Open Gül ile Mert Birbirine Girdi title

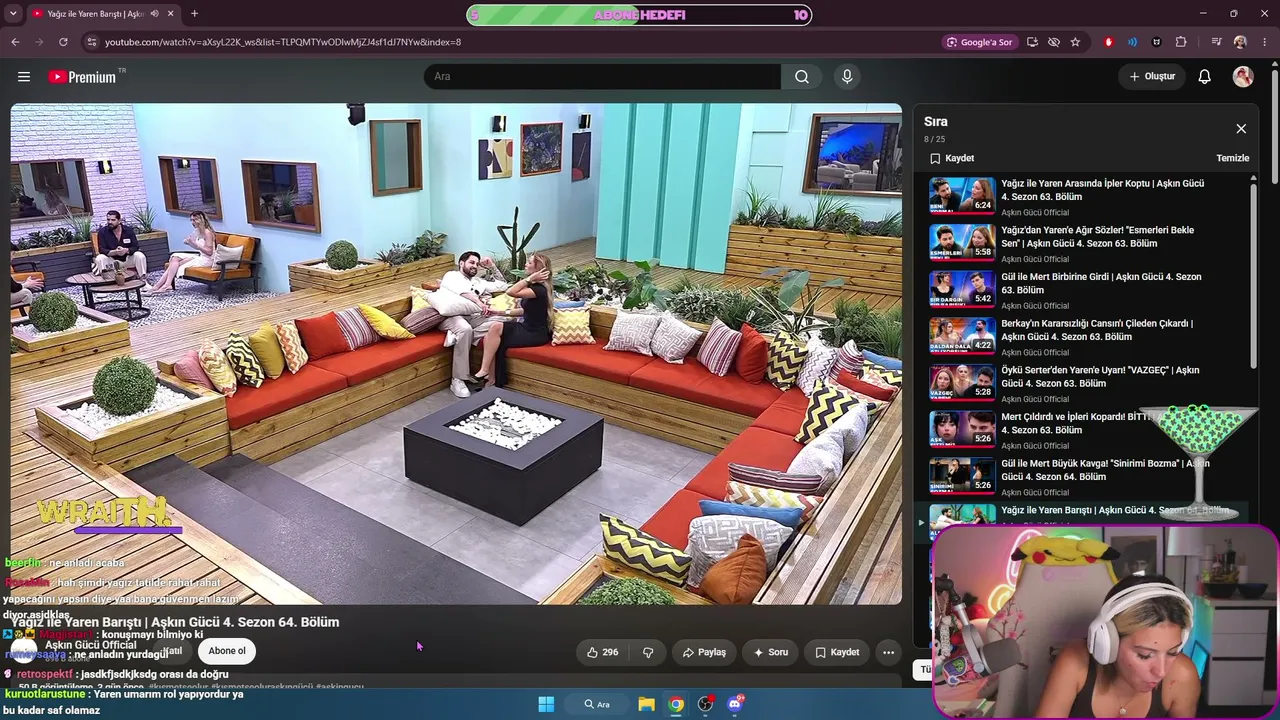tap(1101, 283)
